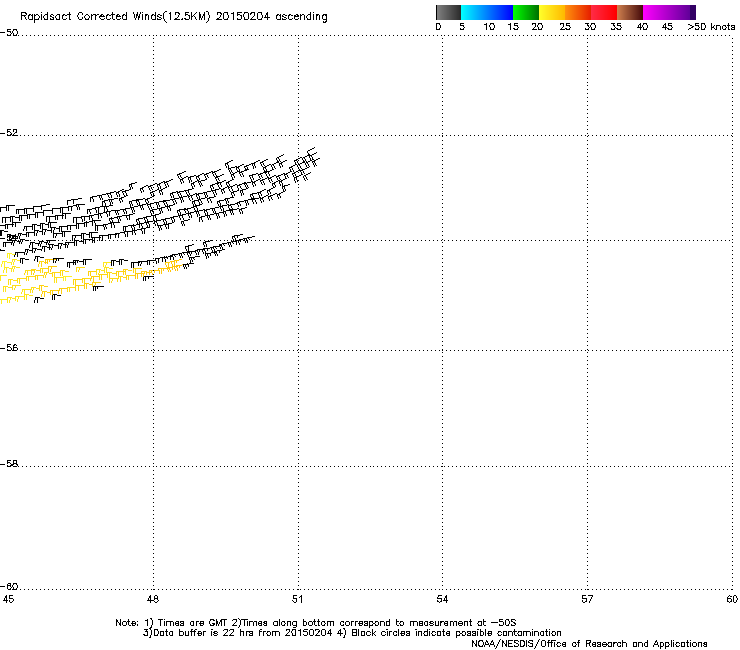740x650 pixels.
Task: Click the "-58" latitude axis label
Action: click(x=9, y=464)
